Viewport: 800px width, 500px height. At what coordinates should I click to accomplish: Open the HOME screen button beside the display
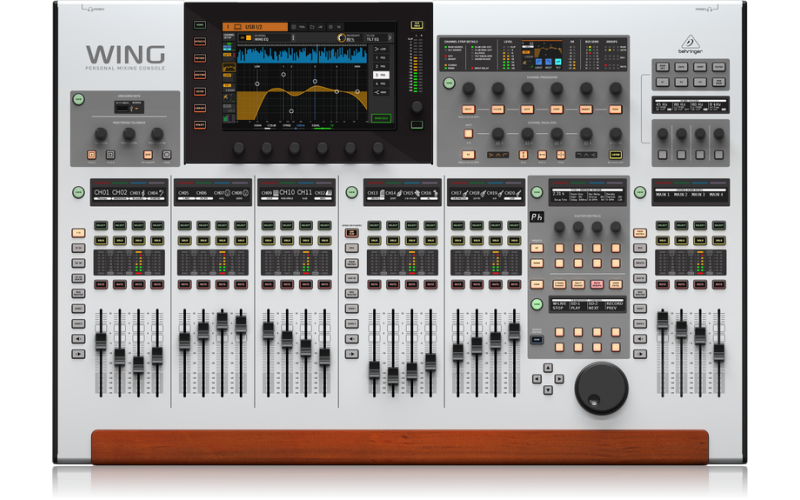pyautogui.click(x=199, y=25)
